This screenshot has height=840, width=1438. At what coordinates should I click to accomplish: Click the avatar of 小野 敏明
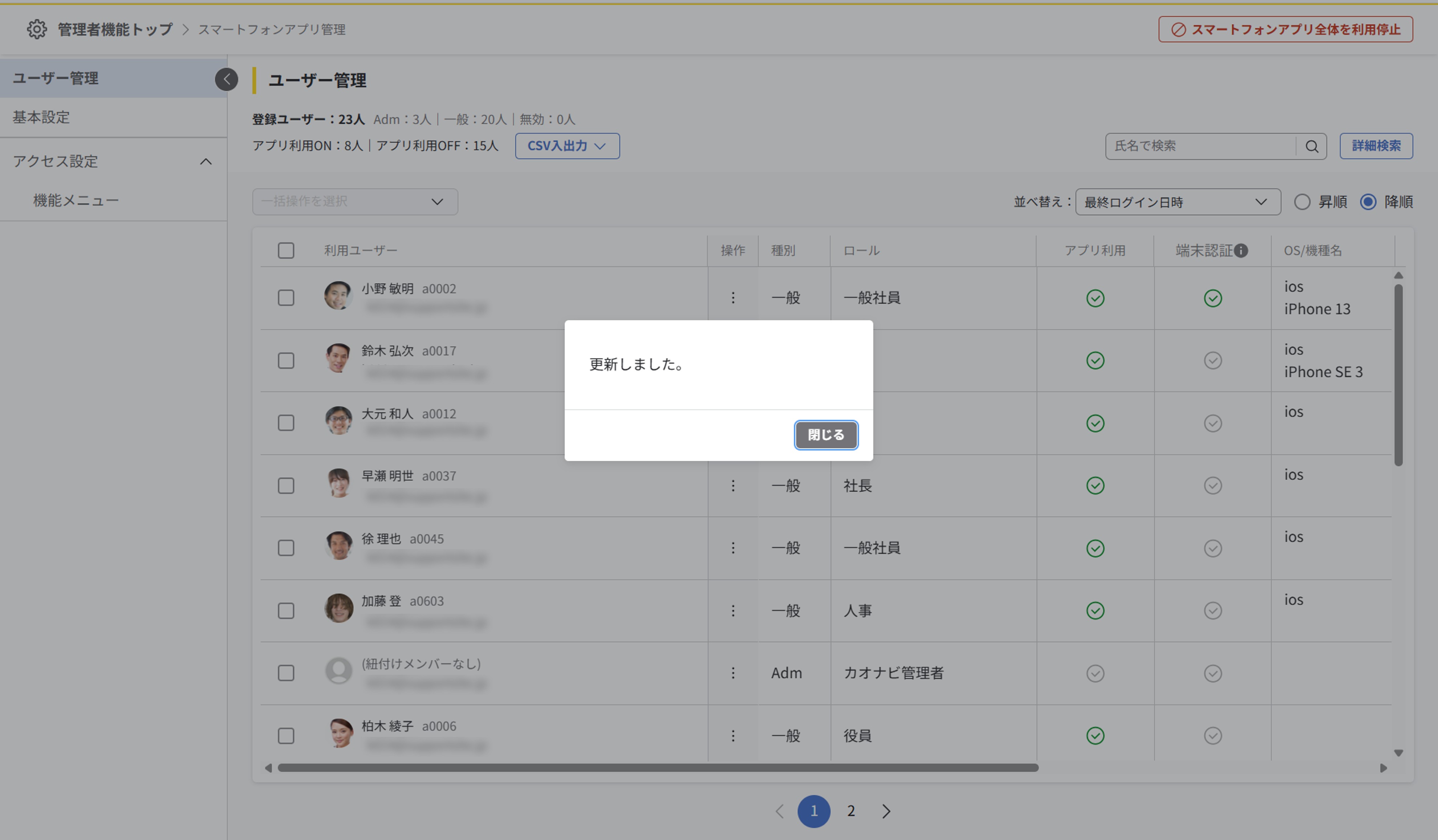tap(338, 296)
